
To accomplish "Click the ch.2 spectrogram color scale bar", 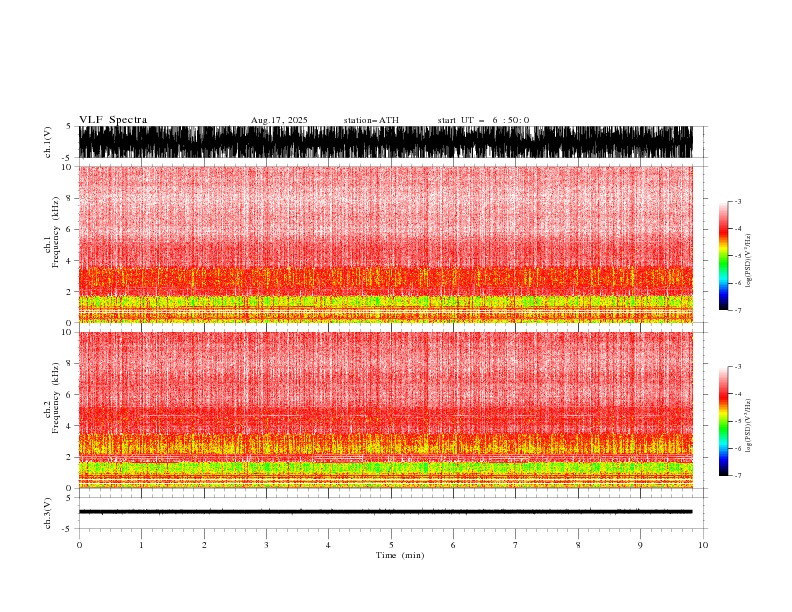I will click(x=723, y=421).
